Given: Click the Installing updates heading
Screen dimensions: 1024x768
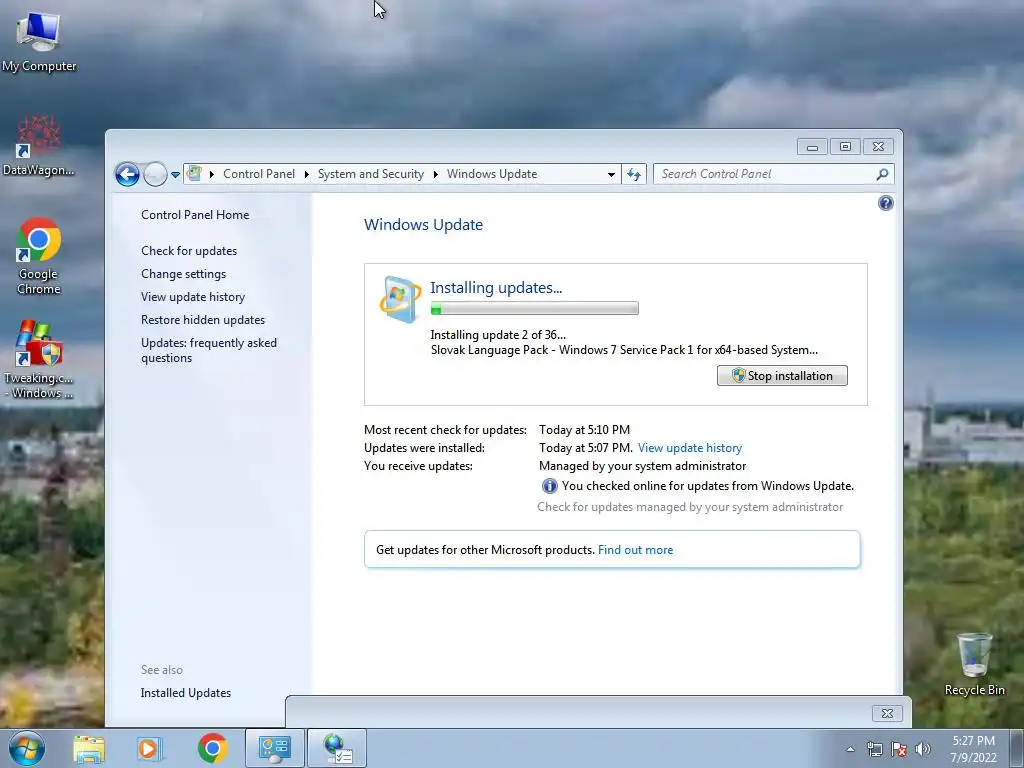Looking at the screenshot, I should 496,287.
